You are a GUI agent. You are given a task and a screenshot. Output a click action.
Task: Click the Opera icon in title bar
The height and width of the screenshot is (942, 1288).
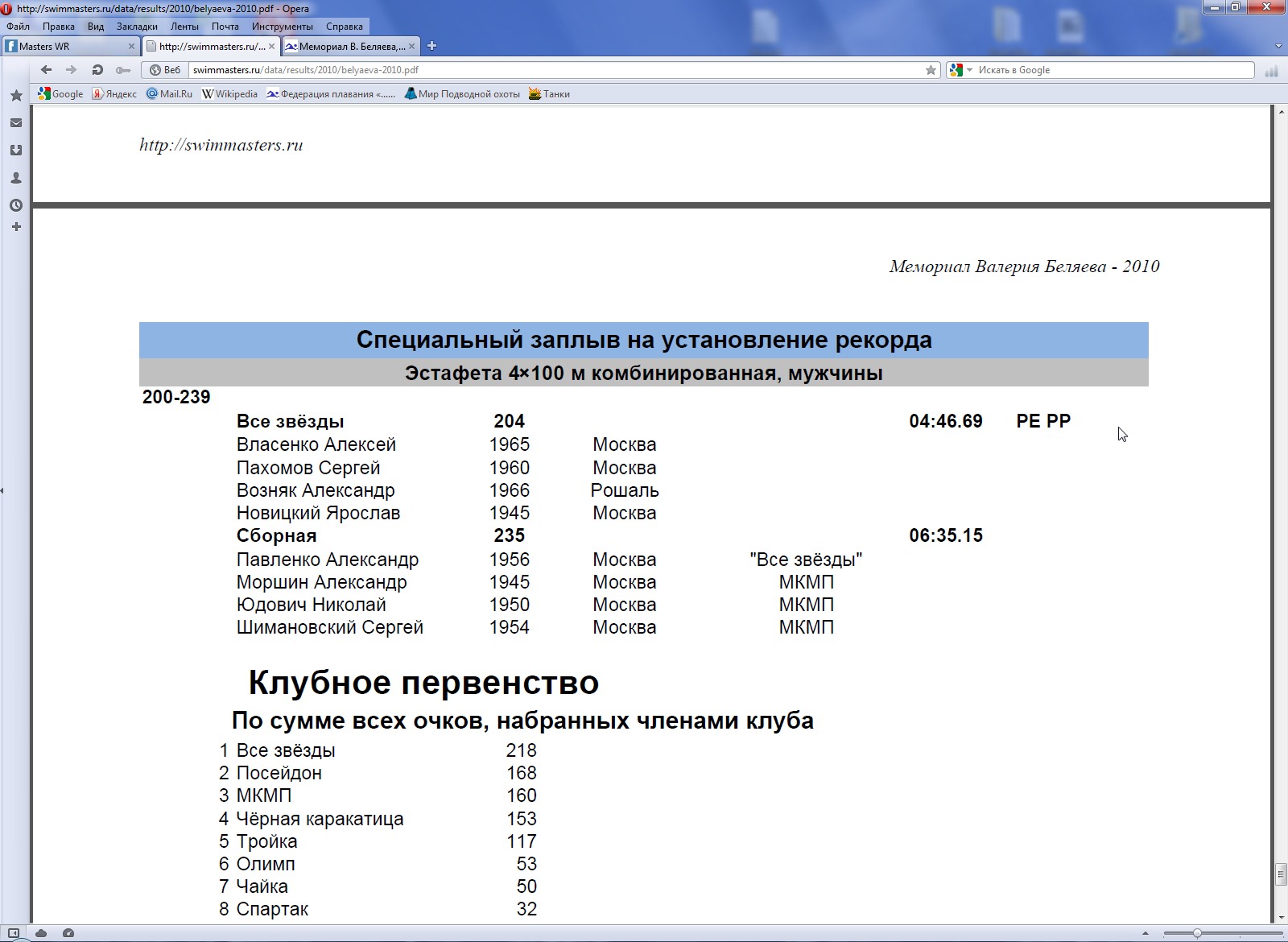[6, 9]
